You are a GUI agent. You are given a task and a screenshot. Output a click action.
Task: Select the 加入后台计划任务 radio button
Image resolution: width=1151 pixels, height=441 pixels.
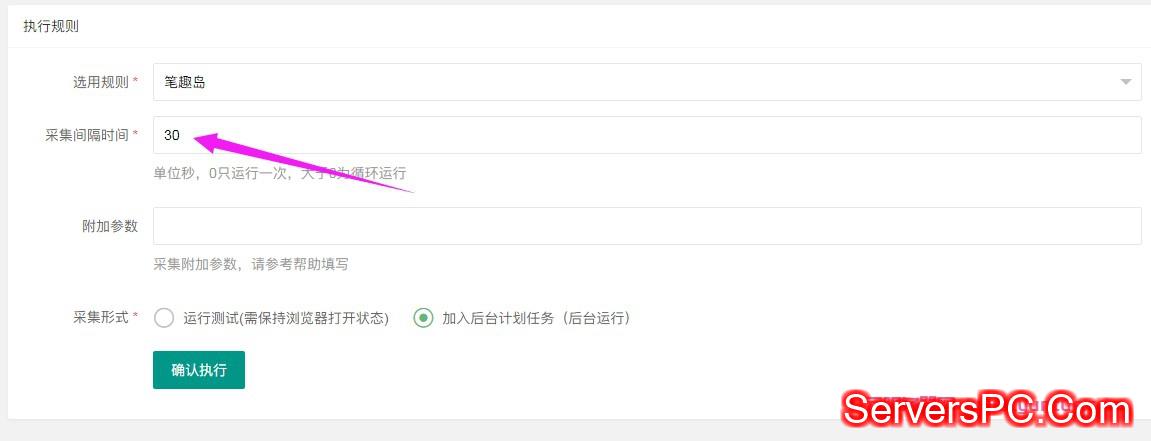[x=423, y=318]
